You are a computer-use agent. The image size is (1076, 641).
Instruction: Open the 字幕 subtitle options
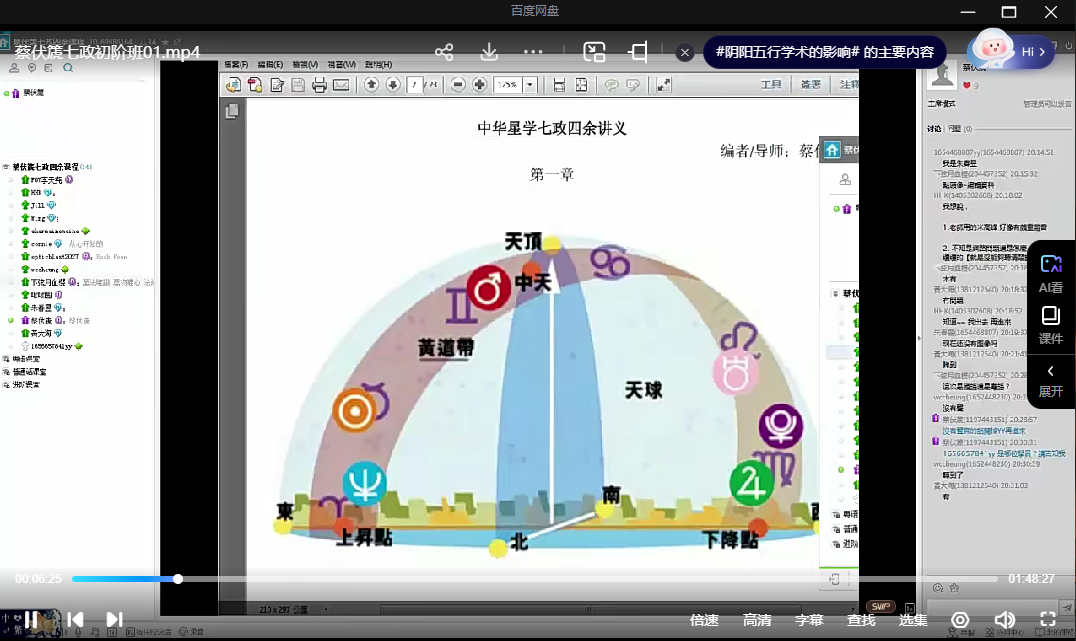pos(809,620)
